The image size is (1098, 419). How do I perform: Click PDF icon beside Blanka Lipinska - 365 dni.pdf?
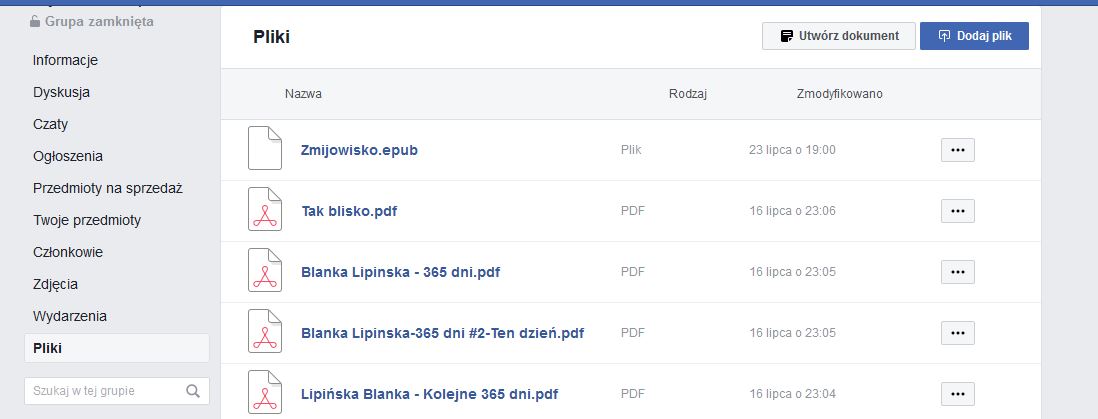click(265, 271)
